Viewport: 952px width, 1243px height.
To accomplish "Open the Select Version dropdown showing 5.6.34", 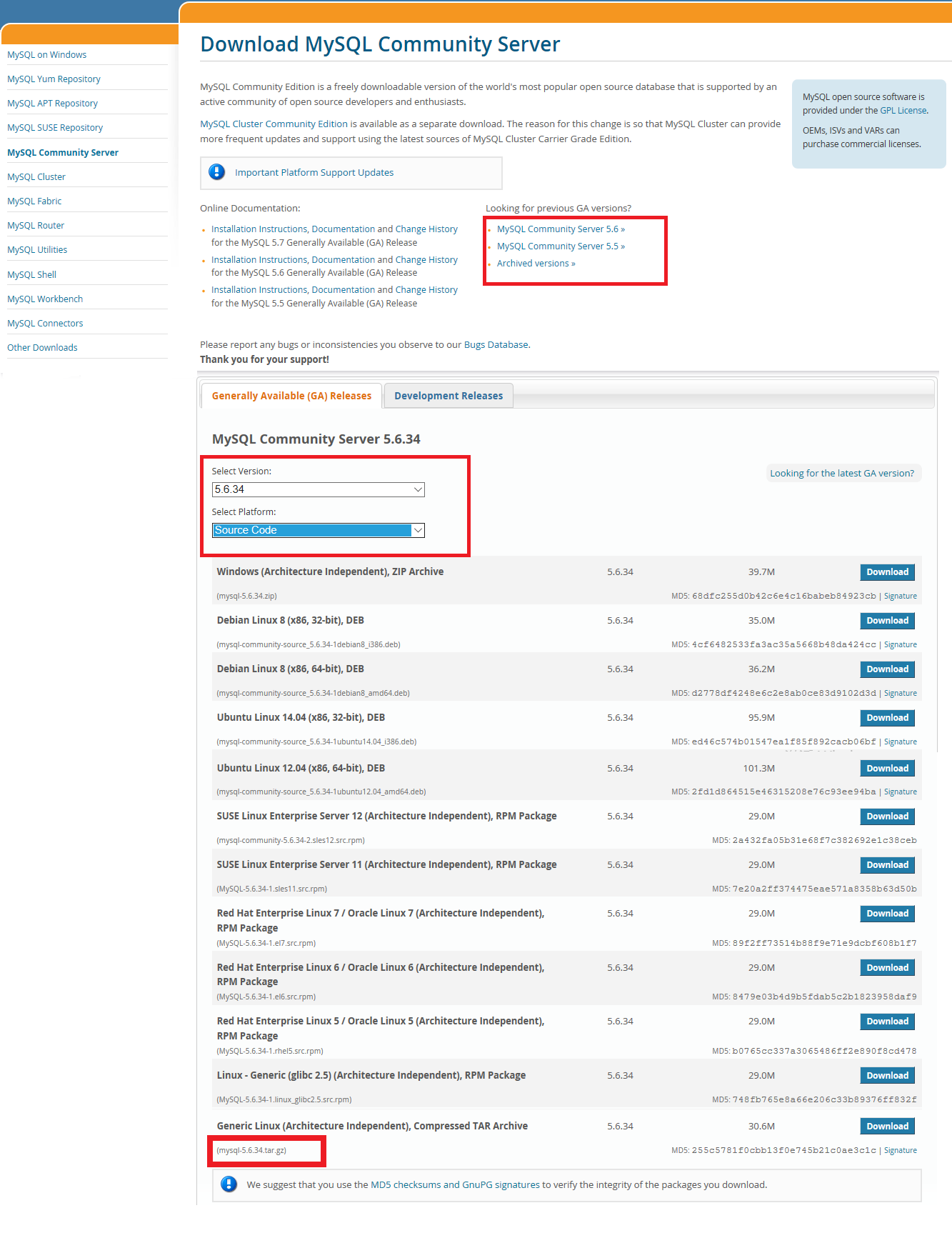I will click(x=319, y=489).
